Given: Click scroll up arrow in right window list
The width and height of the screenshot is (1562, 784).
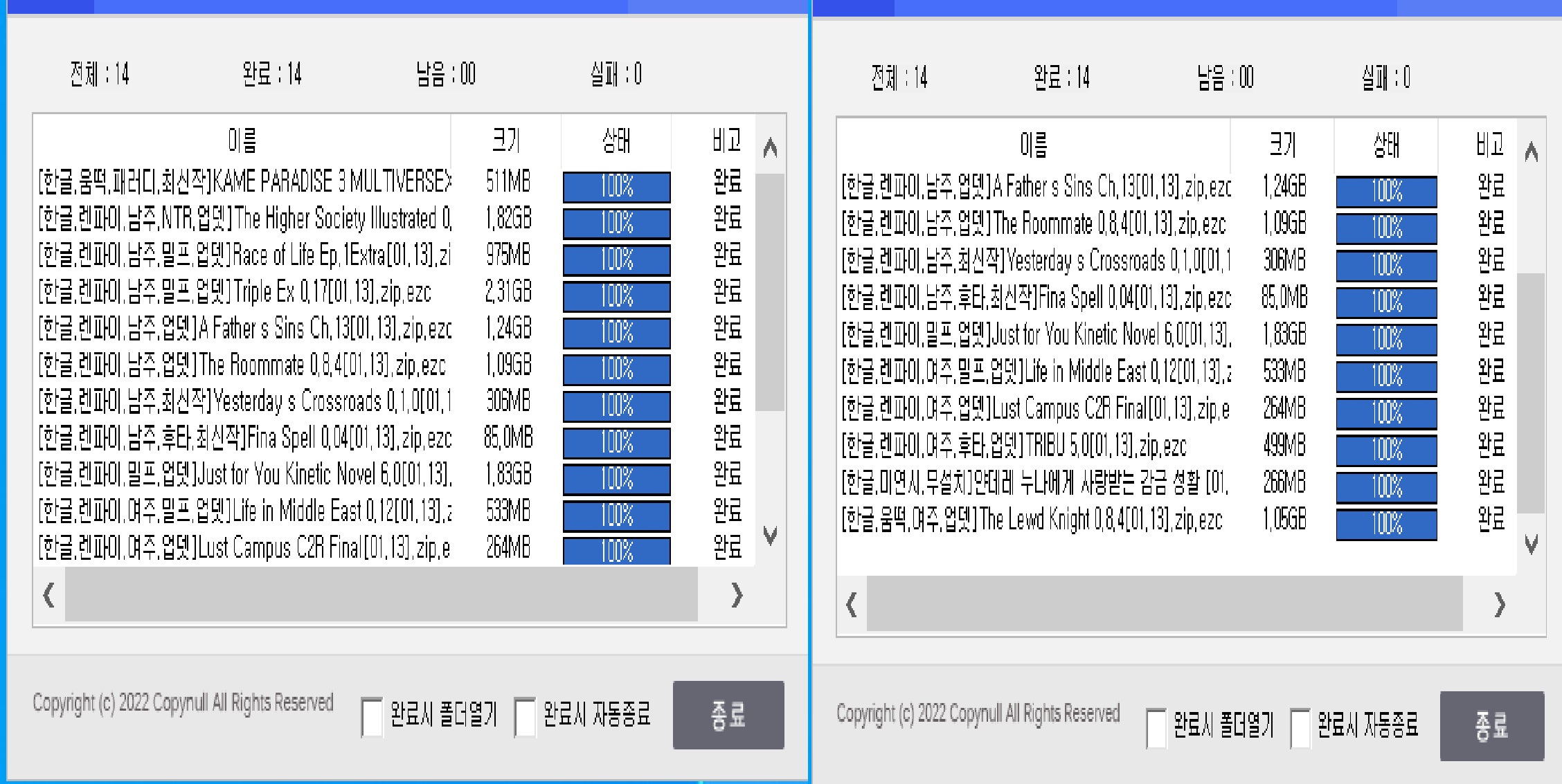Looking at the screenshot, I should tap(1532, 152).
